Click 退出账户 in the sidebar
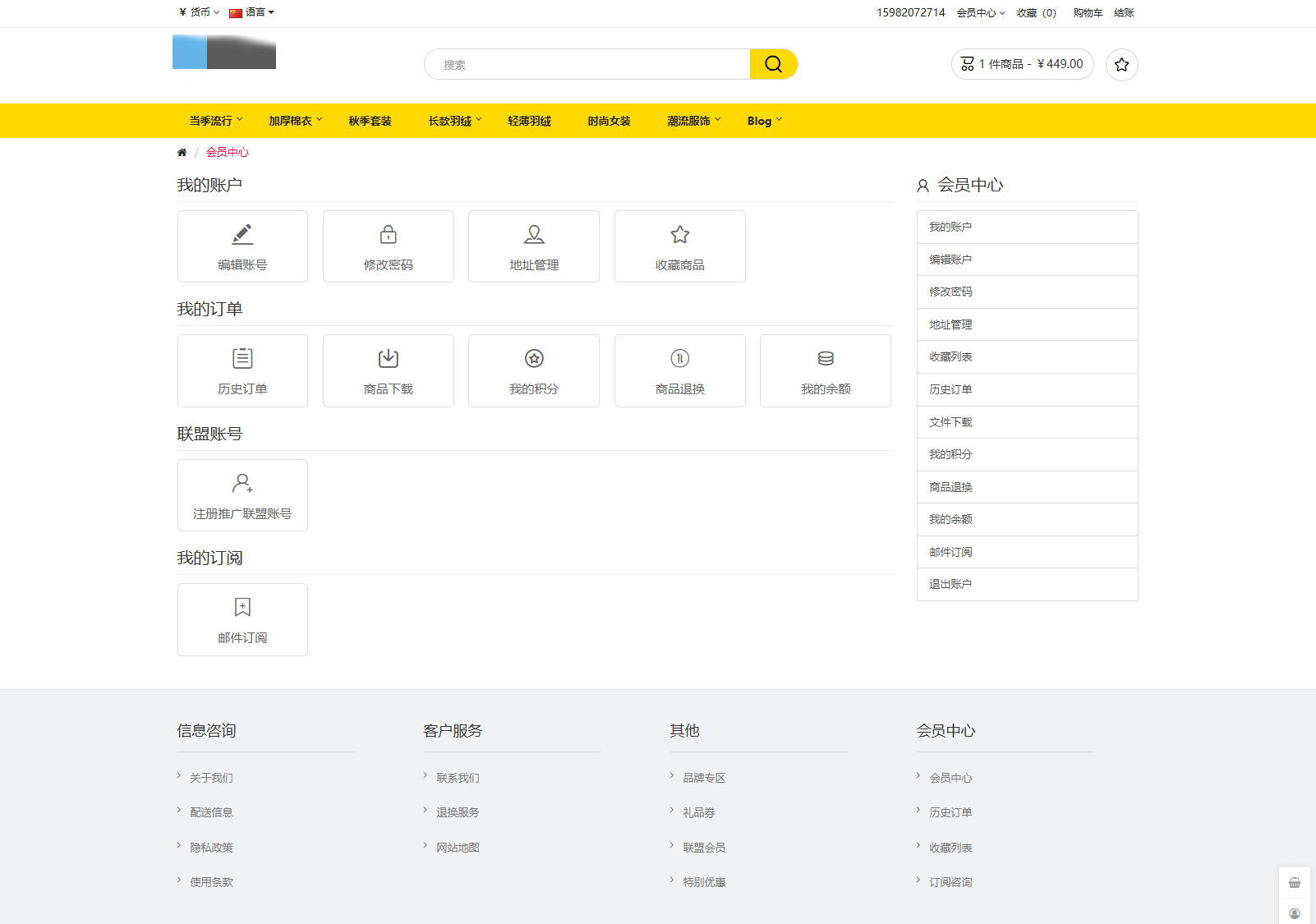Screen dimensions: 1316x924 [950, 584]
